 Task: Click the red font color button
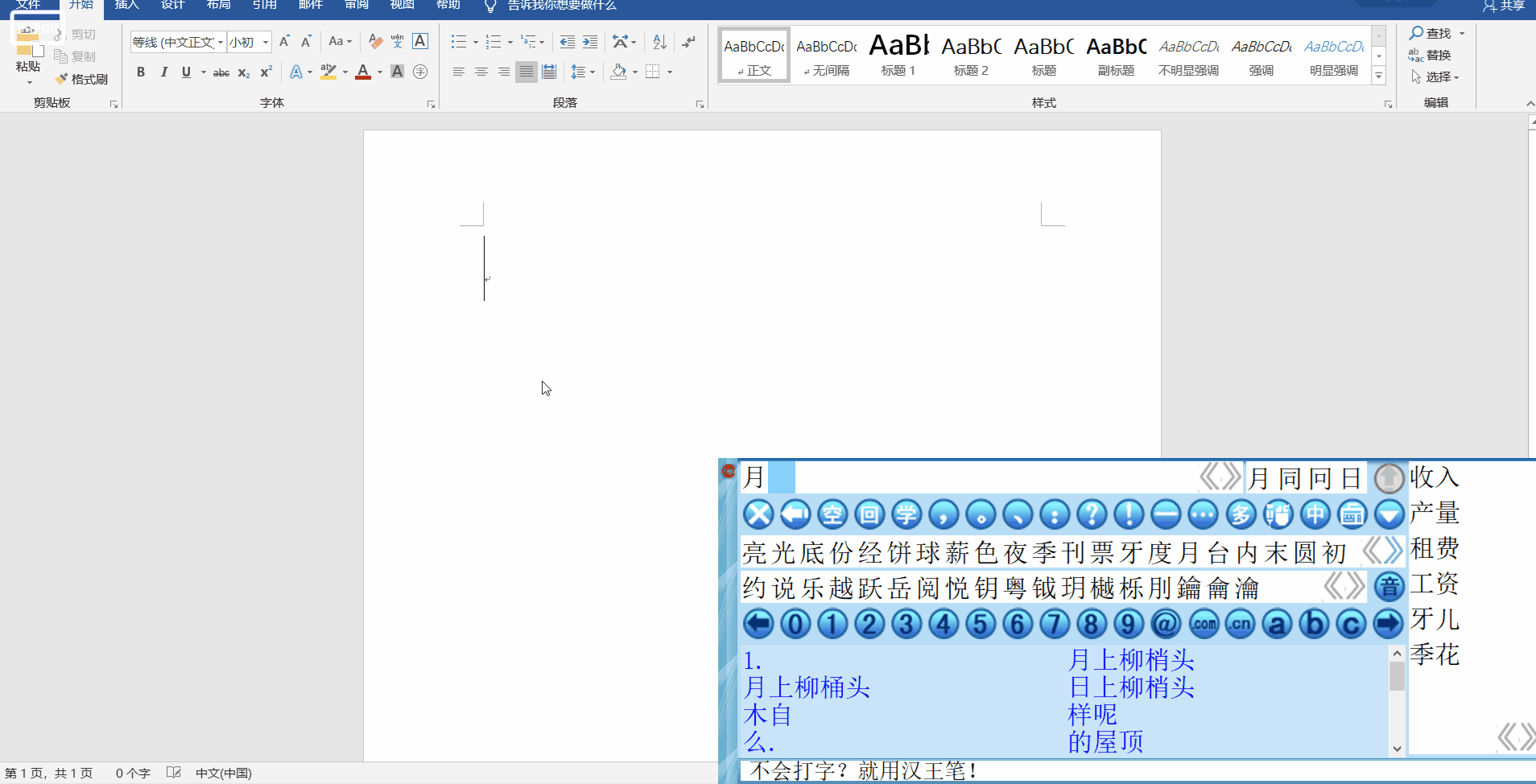[363, 72]
